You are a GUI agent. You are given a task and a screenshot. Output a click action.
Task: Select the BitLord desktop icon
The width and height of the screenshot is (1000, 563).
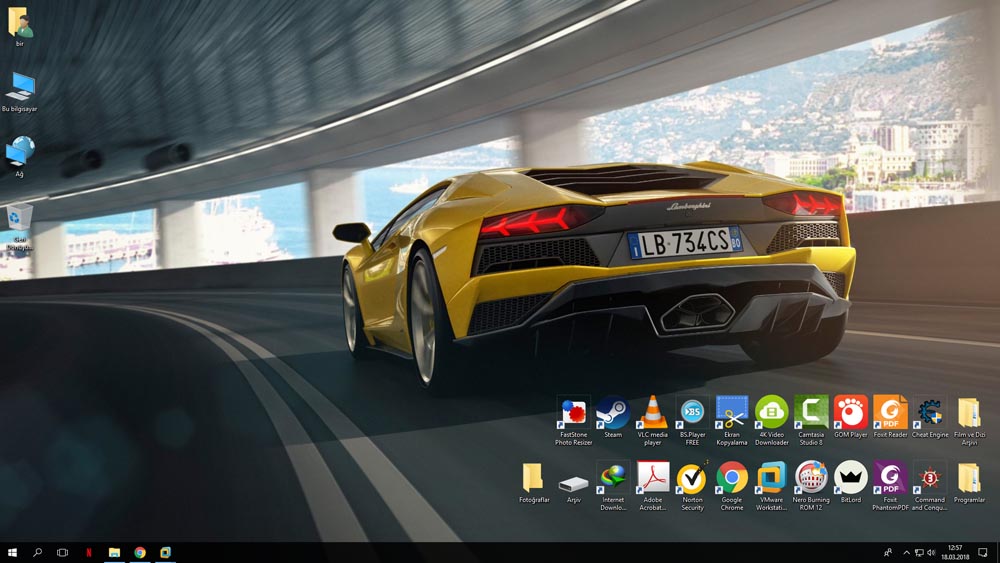tap(850, 479)
